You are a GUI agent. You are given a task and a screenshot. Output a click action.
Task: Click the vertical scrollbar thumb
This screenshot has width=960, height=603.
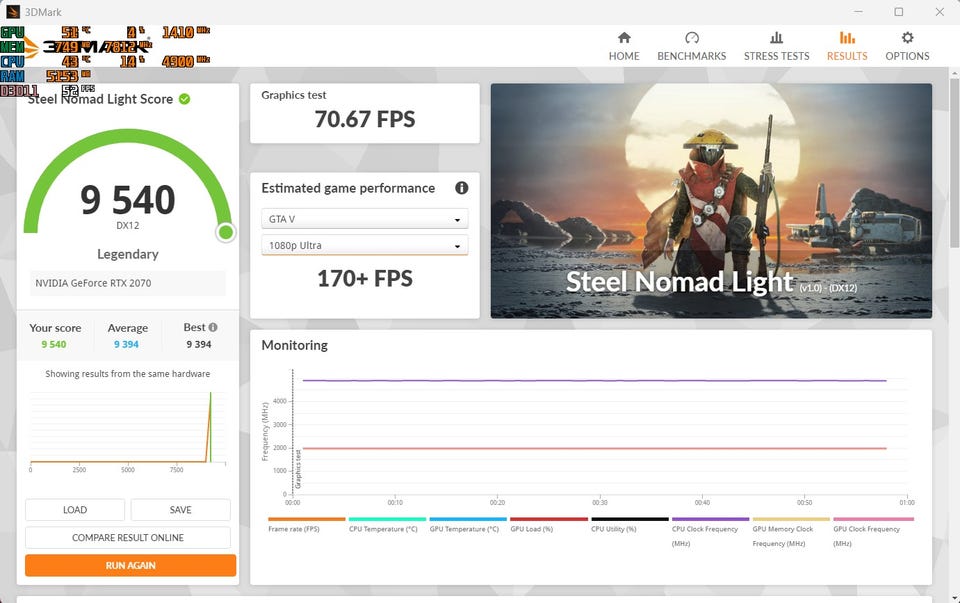tap(954, 162)
